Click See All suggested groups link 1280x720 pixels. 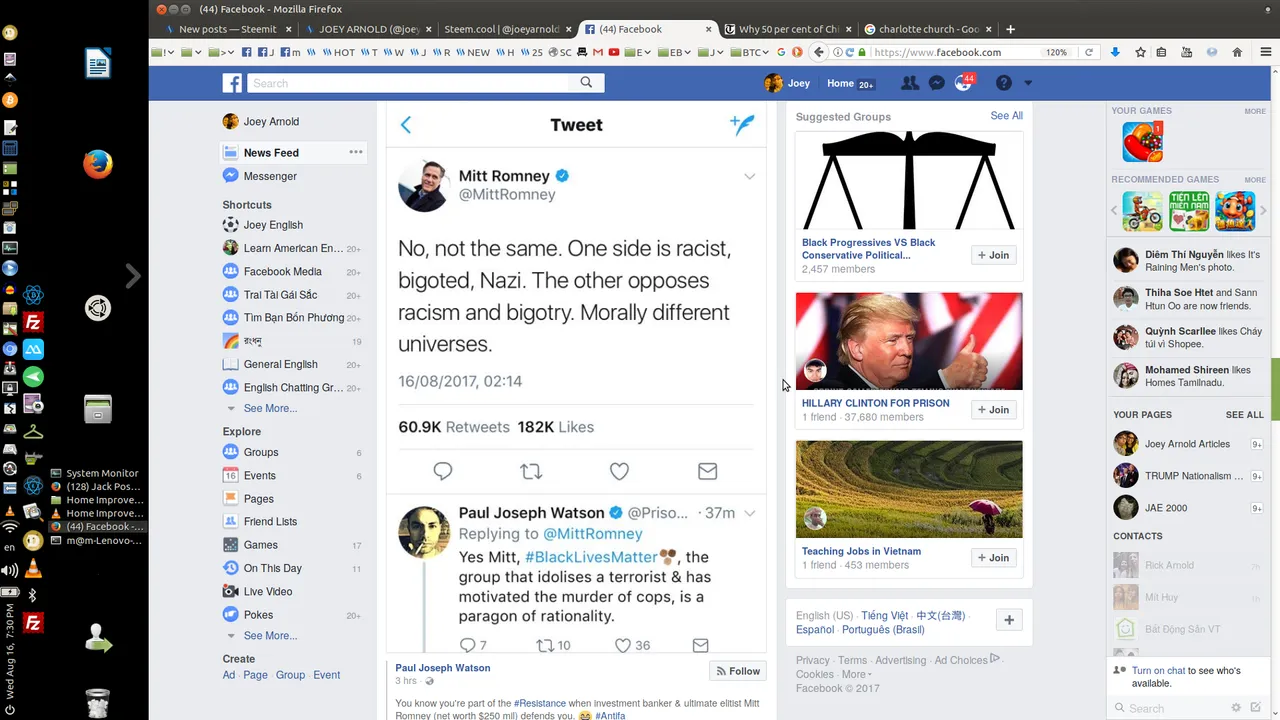(x=1006, y=116)
